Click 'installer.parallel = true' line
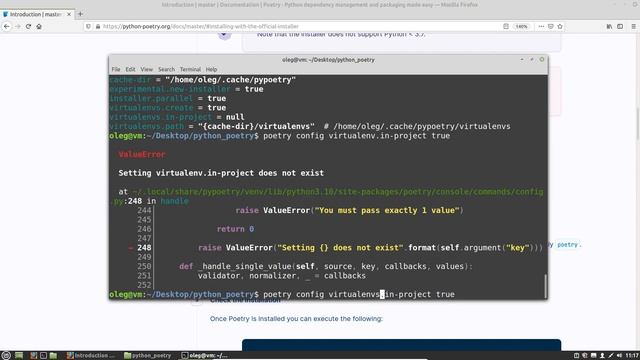Screen dimensions: 640x360 coord(168,98)
